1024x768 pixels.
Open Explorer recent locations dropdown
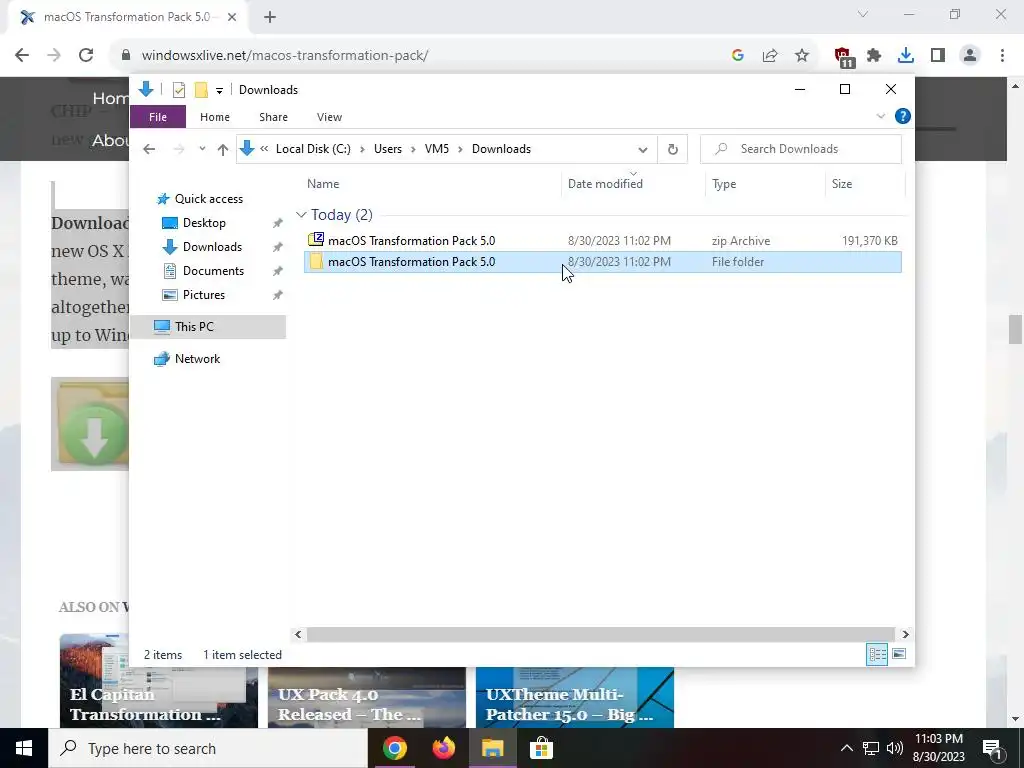(202, 149)
